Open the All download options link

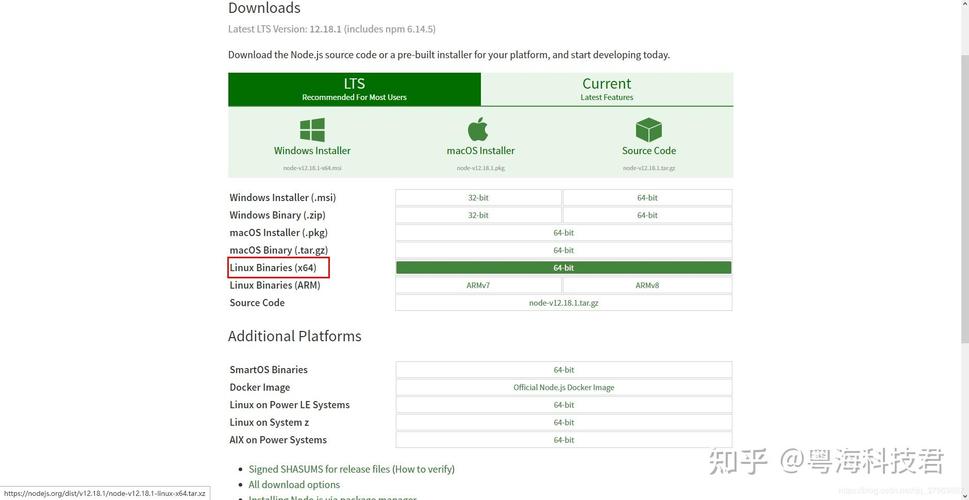point(294,485)
